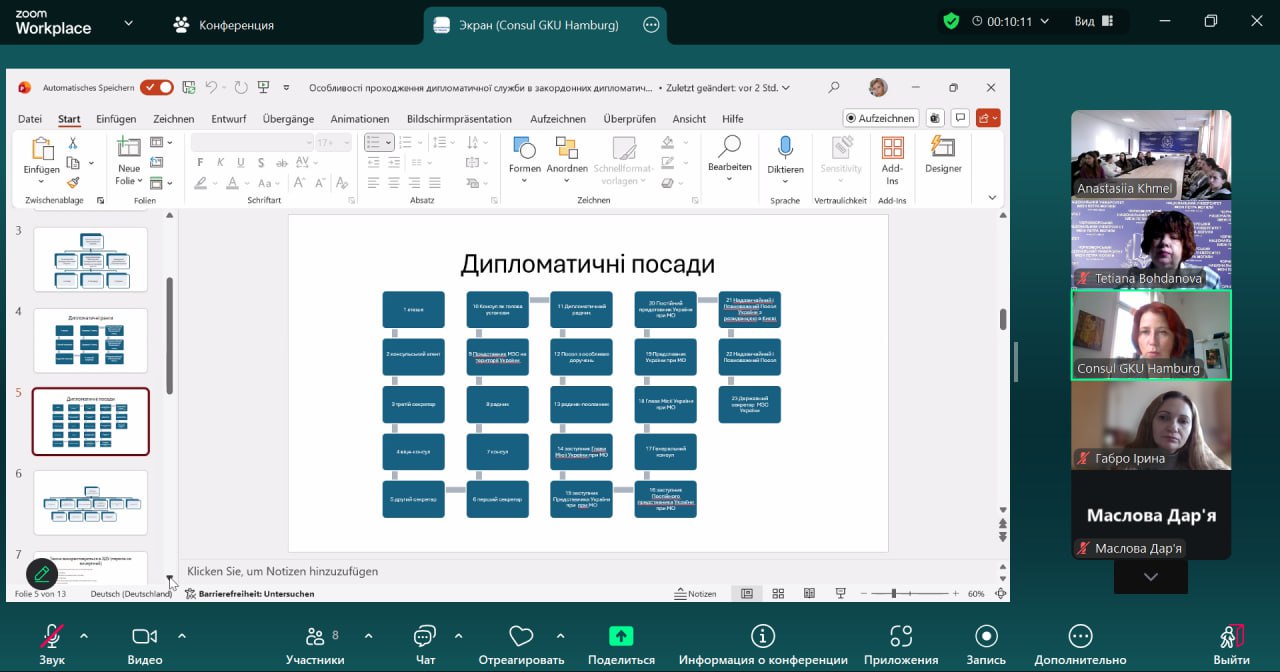Viewport: 1280px width, 672px height.
Task: Open the Приложения apps icon
Action: [x=901, y=637]
